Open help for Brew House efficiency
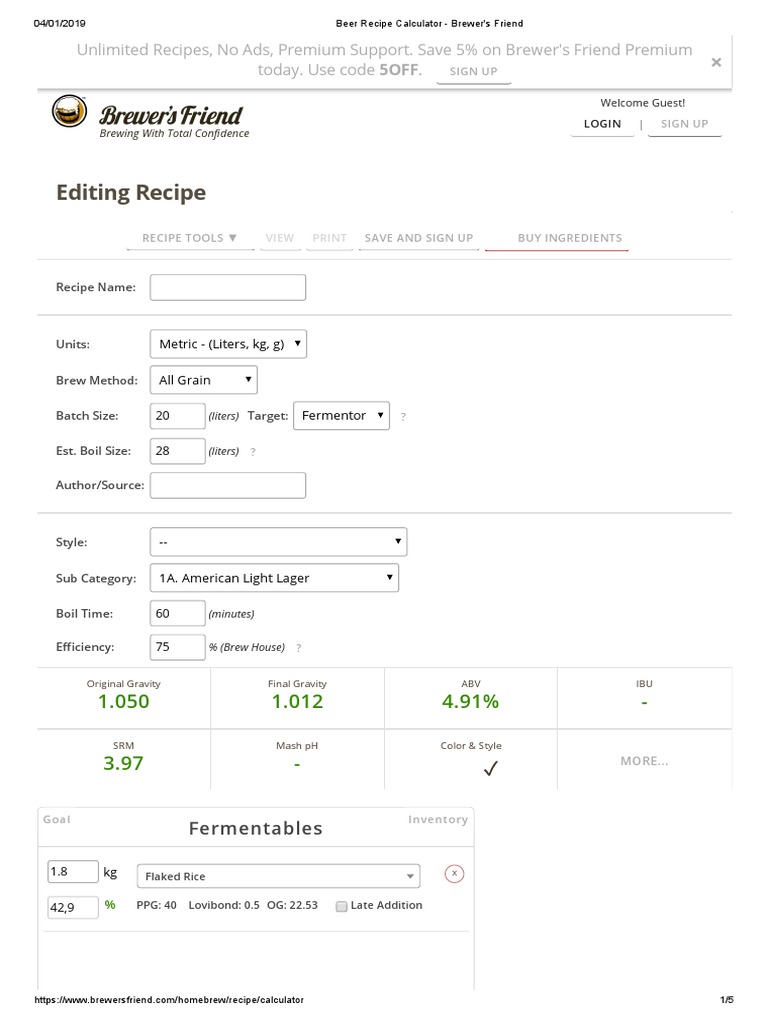 click(x=298, y=648)
